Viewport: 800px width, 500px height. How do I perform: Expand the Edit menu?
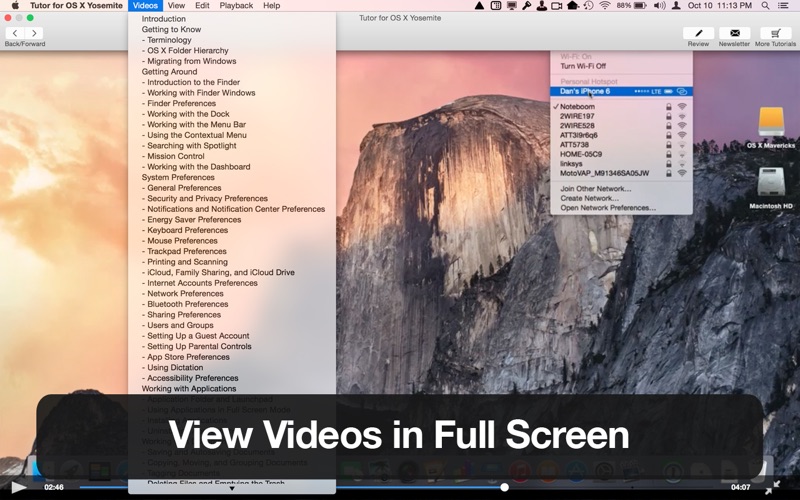click(x=202, y=6)
